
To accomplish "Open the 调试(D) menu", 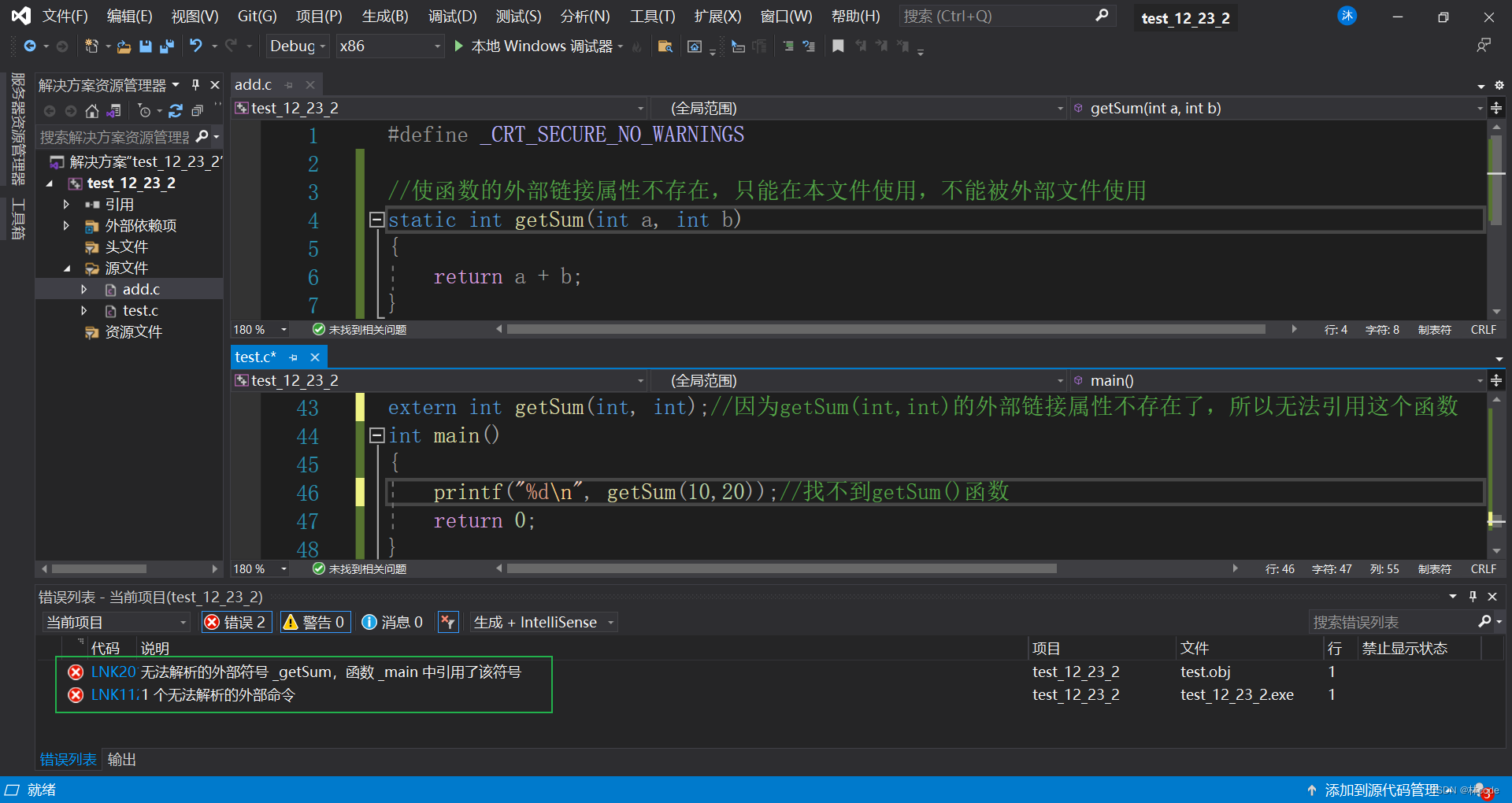I will click(452, 16).
